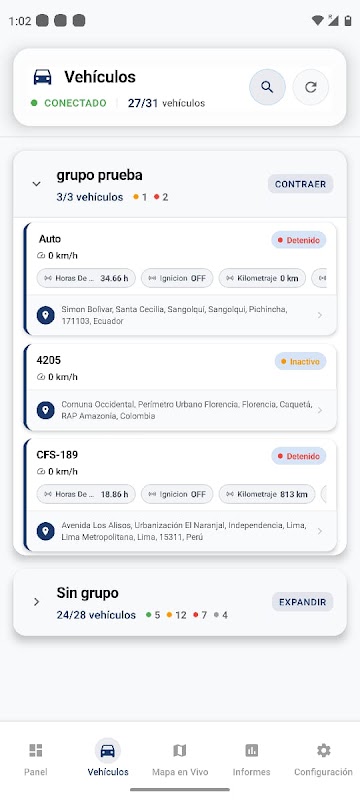Open Informes chart icon in bottom bar
This screenshot has height=800, width=360.
tap(251, 750)
